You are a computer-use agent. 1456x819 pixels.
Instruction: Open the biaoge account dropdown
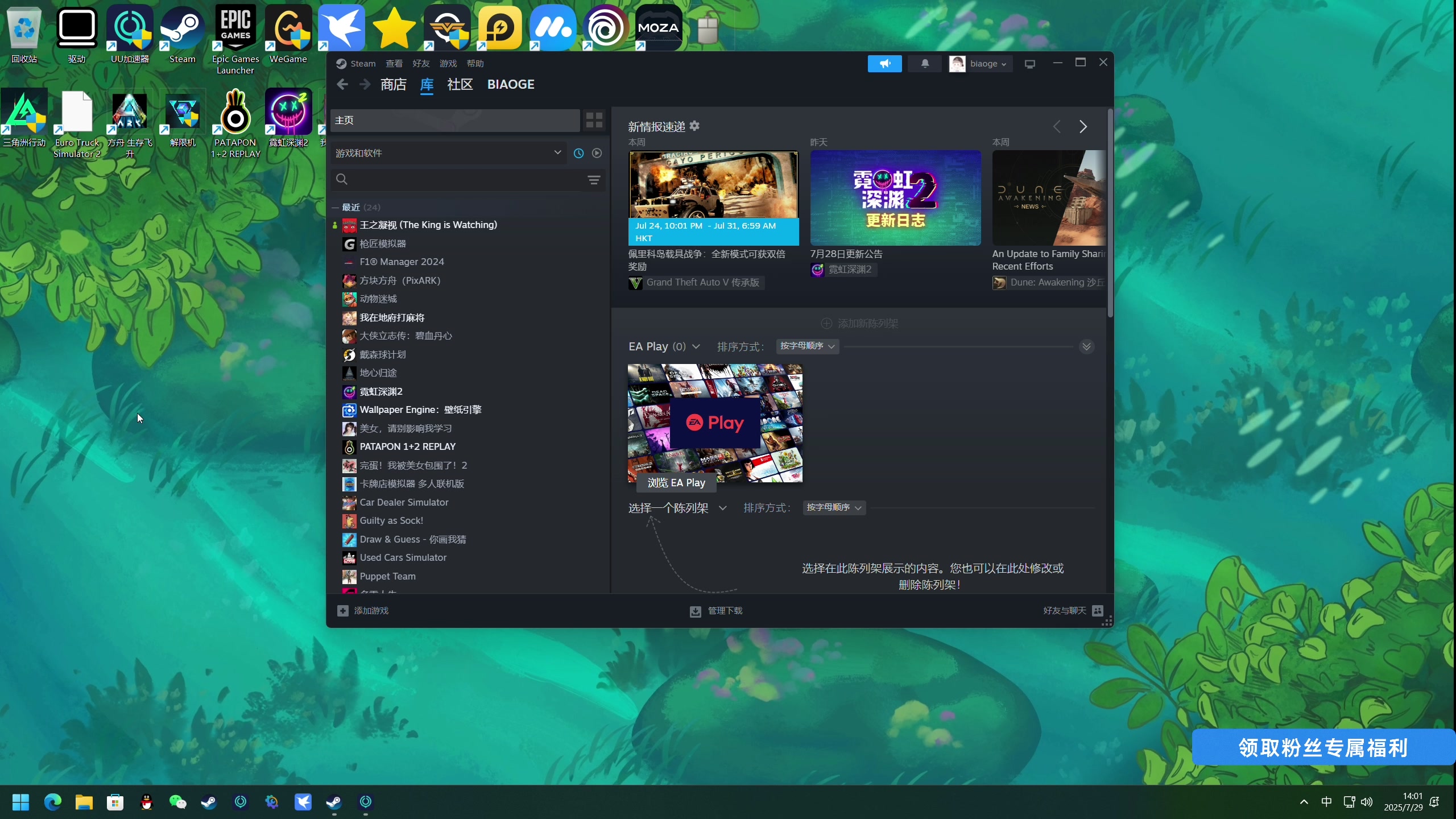tap(980, 64)
